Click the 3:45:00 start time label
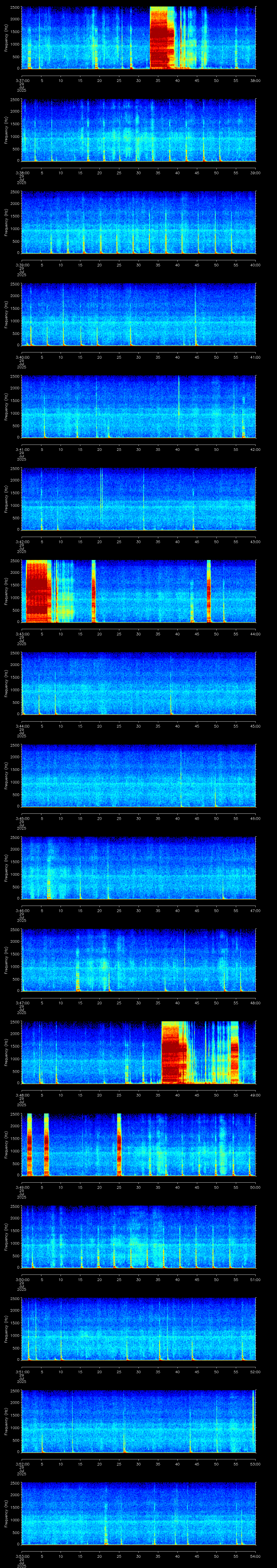This screenshot has width=277, height=1568. click(22, 819)
